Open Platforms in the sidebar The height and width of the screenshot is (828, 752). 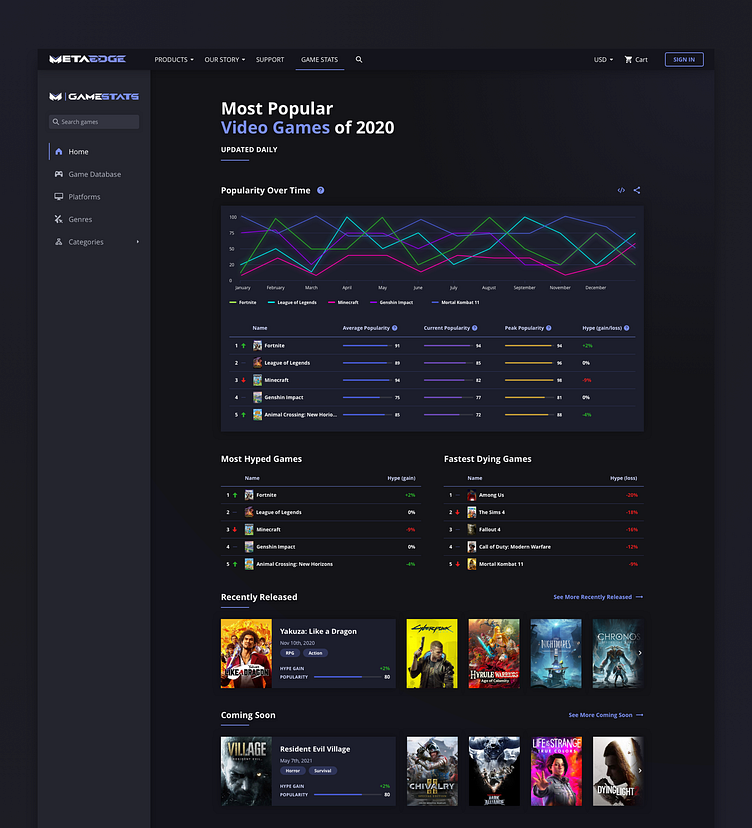click(x=77, y=196)
